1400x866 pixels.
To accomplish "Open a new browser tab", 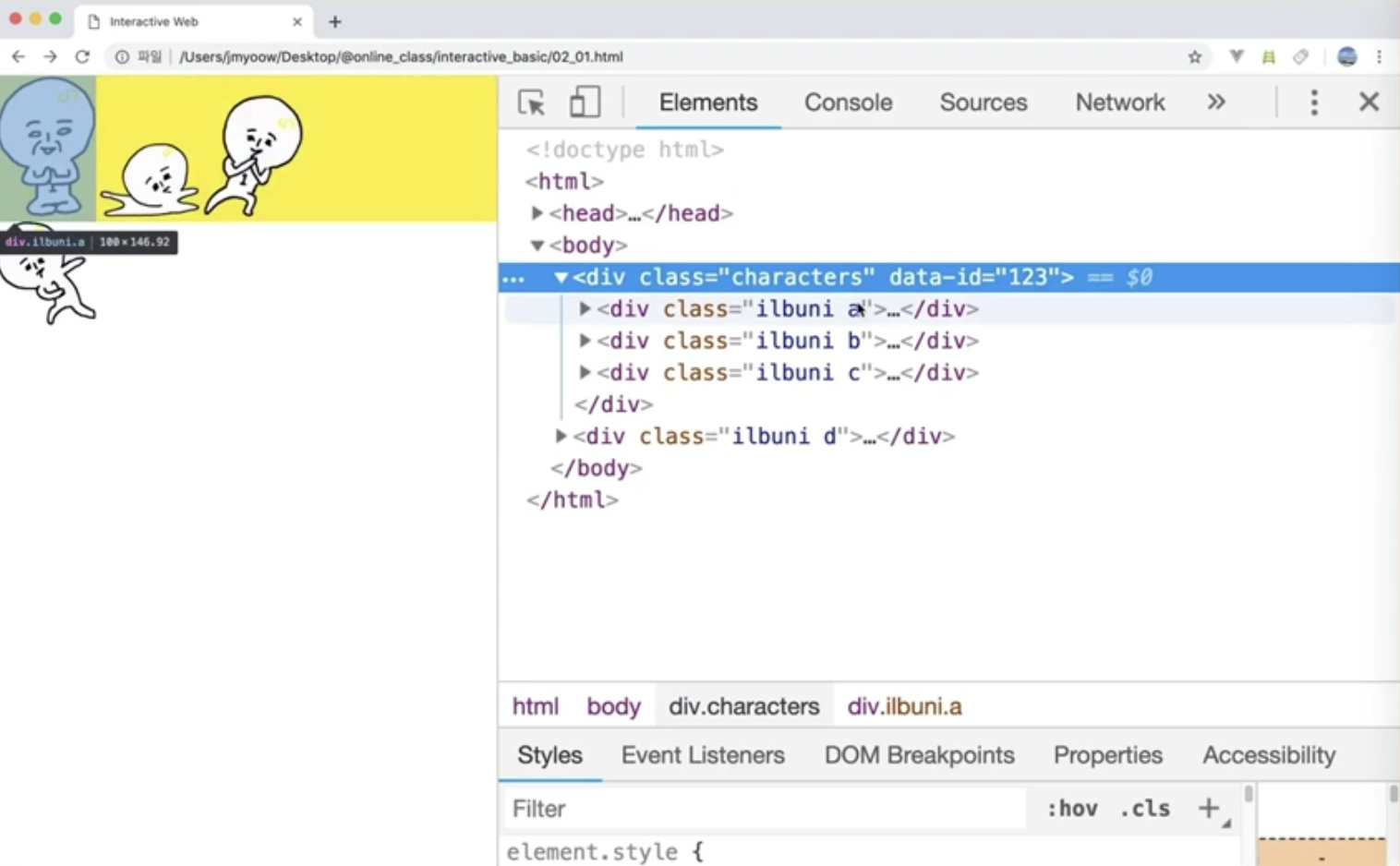I will coord(335,21).
